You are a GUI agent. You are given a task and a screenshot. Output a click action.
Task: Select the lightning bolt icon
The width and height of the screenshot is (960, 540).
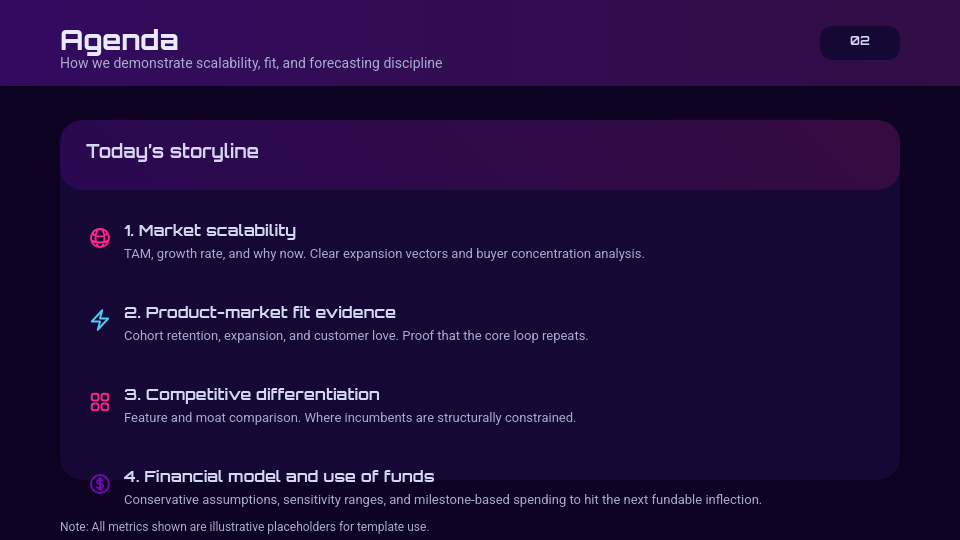(100, 320)
